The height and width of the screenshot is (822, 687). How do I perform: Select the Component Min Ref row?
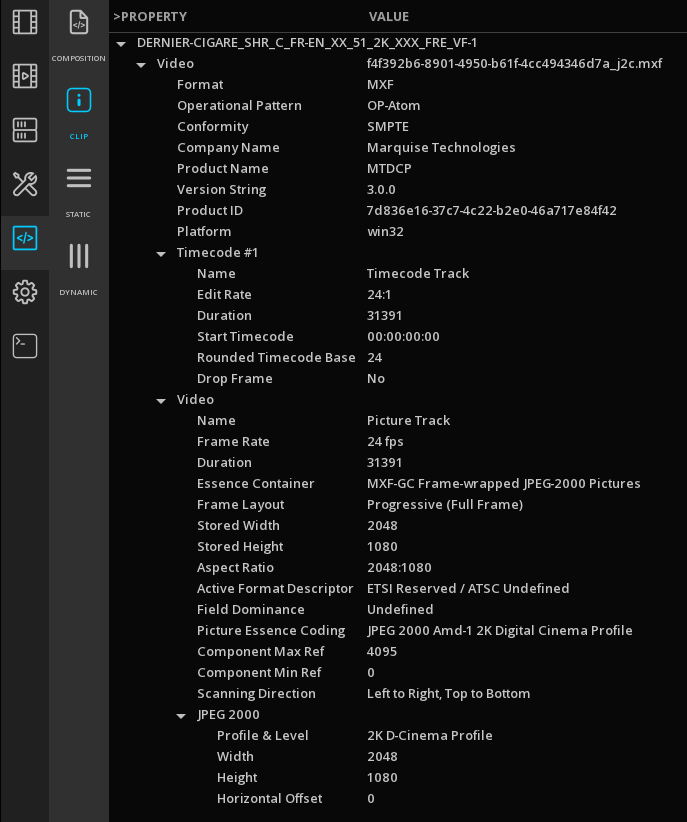click(x=398, y=673)
